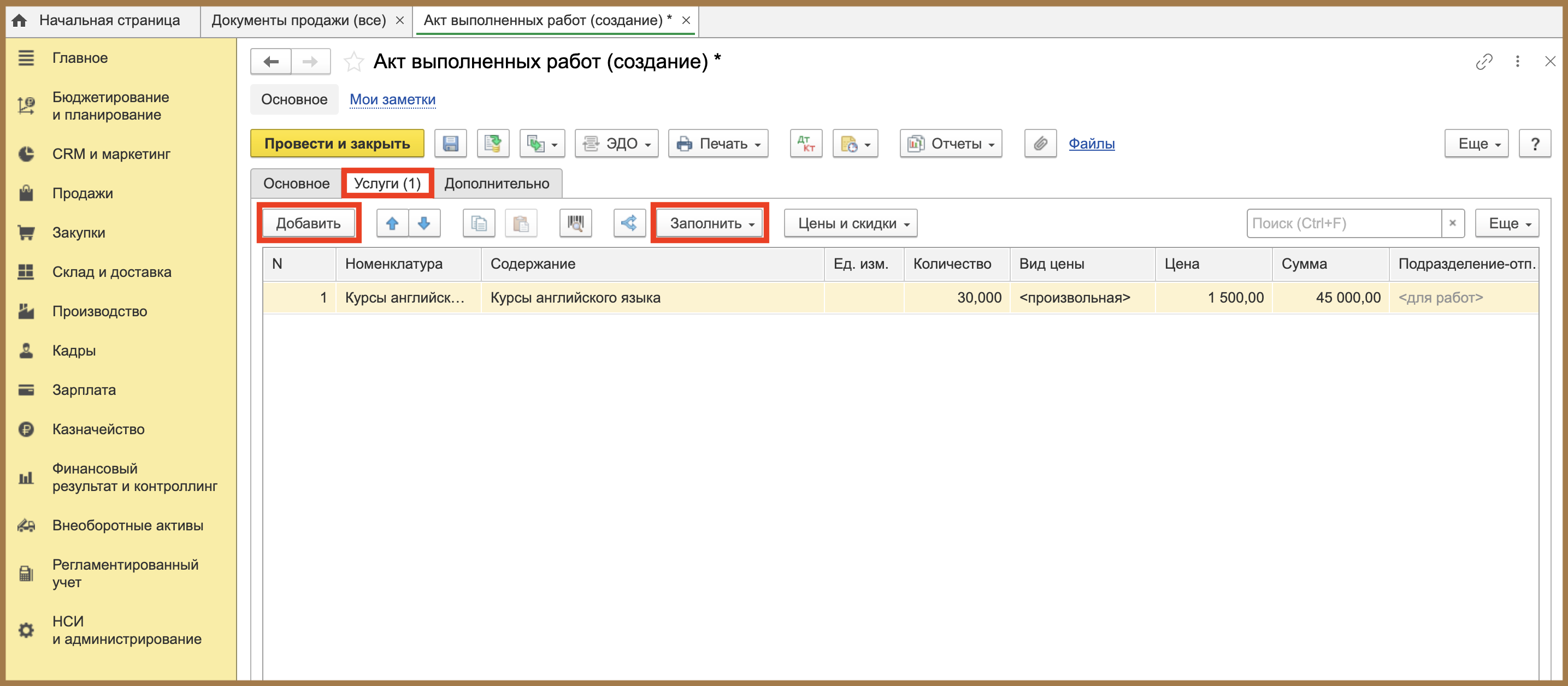Click the Зарплата card icon
The image size is (1568, 686).
[x=26, y=390]
